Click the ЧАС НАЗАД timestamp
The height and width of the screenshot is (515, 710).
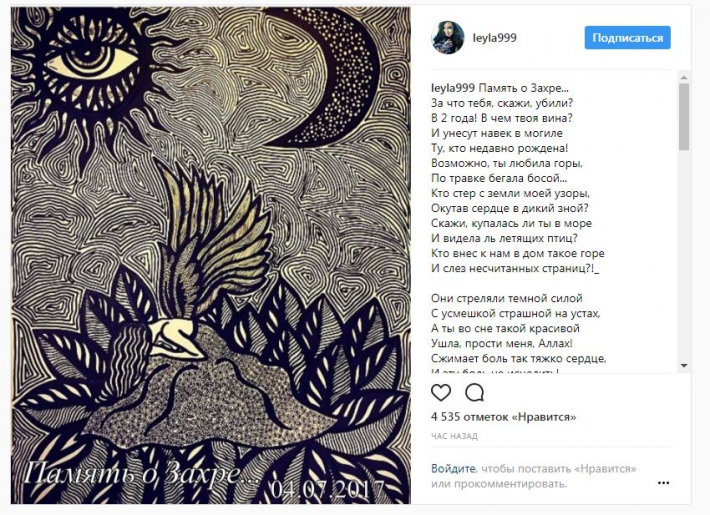[x=454, y=436]
